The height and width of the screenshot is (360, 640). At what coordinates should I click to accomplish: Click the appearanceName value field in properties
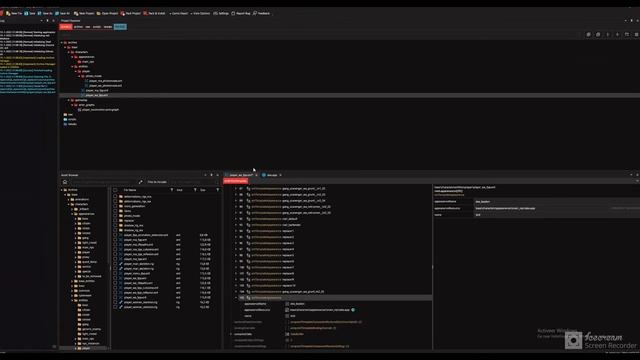556,202
